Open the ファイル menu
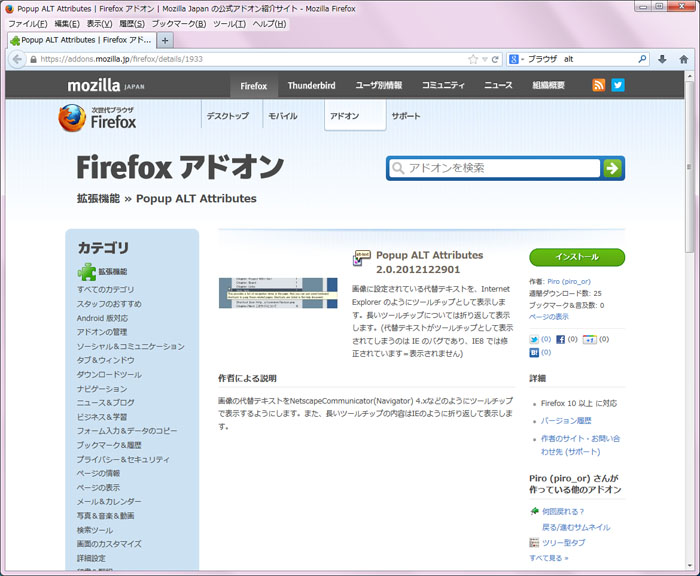The height and width of the screenshot is (576, 700). 28,24
